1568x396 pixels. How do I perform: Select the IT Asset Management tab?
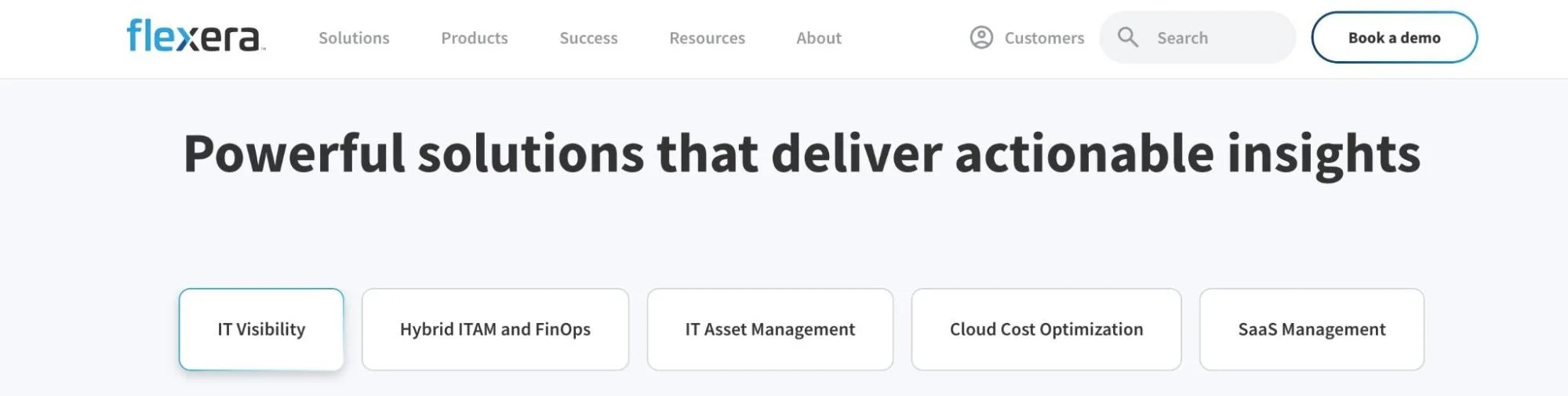[x=769, y=329]
